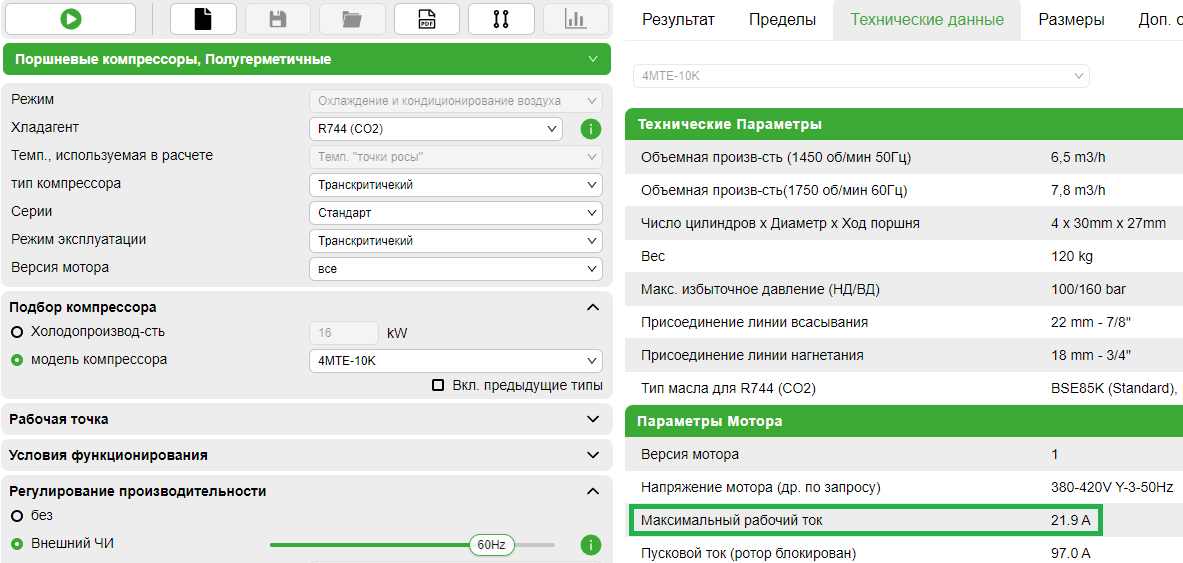Open Режим эксплуатации dropdown
Viewport: 1183px width, 563px height.
coord(456,241)
